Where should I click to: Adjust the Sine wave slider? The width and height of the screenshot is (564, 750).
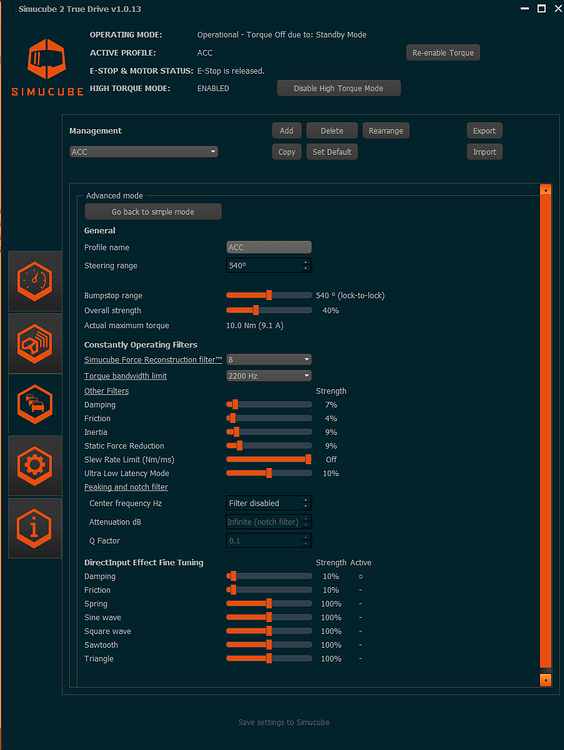pos(269,617)
